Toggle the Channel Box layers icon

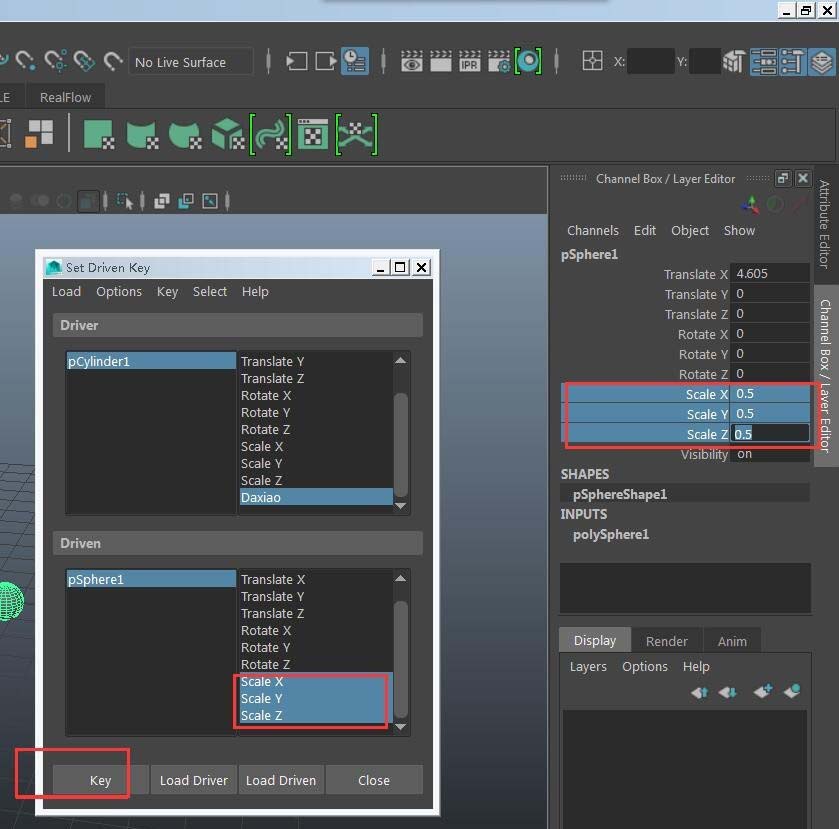(x=821, y=62)
